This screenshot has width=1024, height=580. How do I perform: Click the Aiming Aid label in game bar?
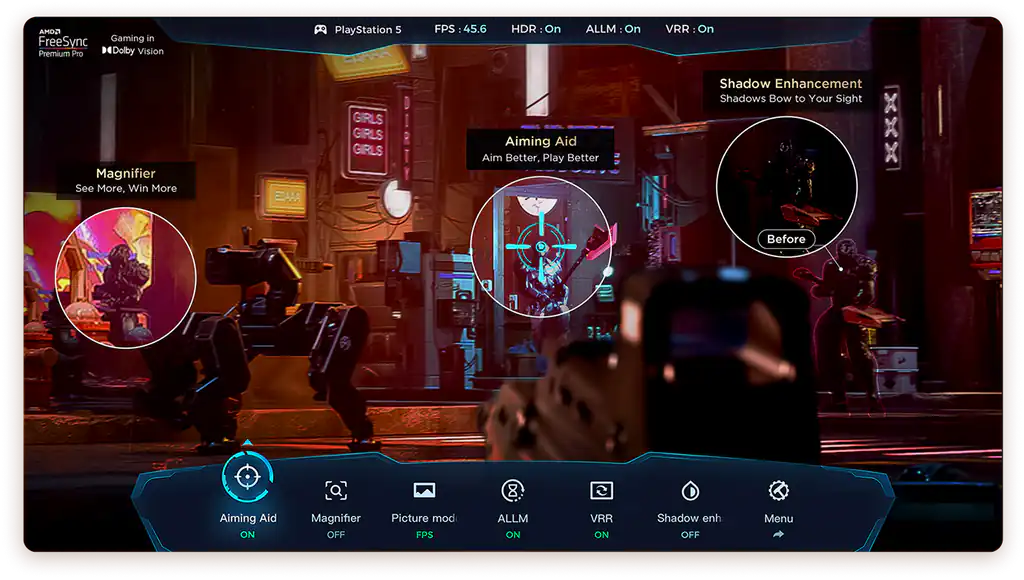tap(248, 518)
